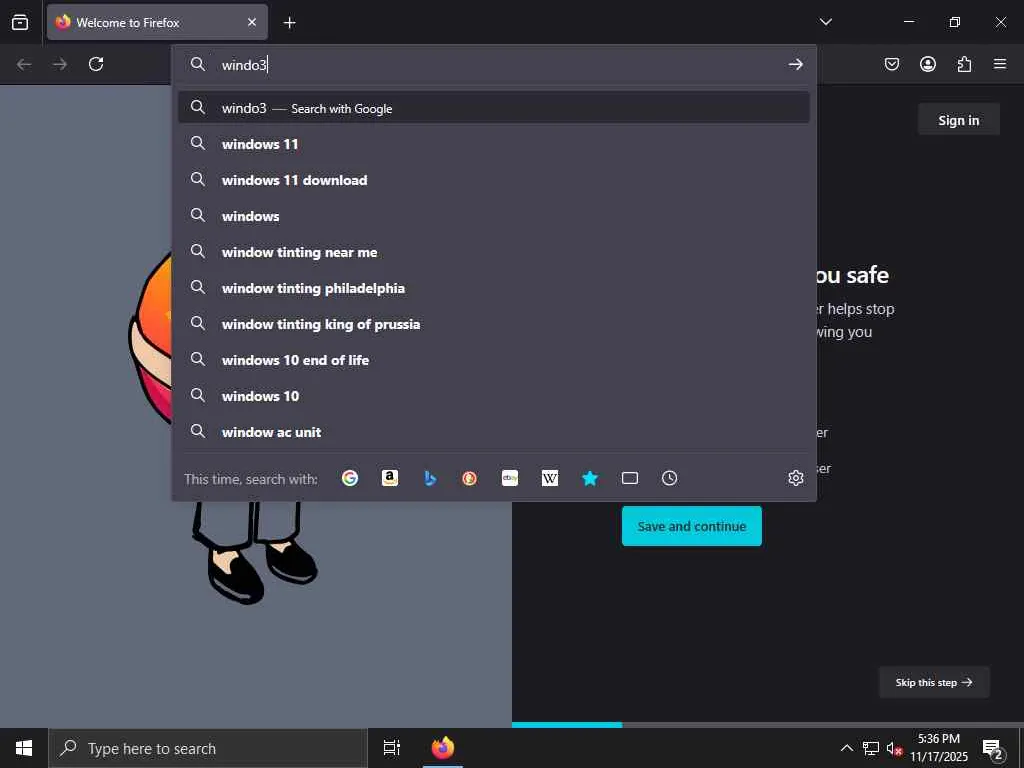Click the taskbar search box
Image resolution: width=1024 pixels, height=768 pixels.
208,748
